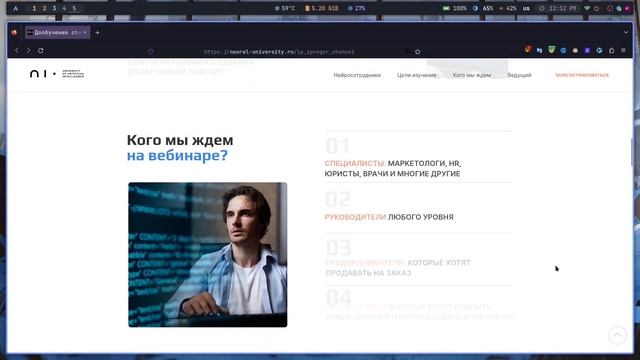Switch to workspace 3

[54, 8]
